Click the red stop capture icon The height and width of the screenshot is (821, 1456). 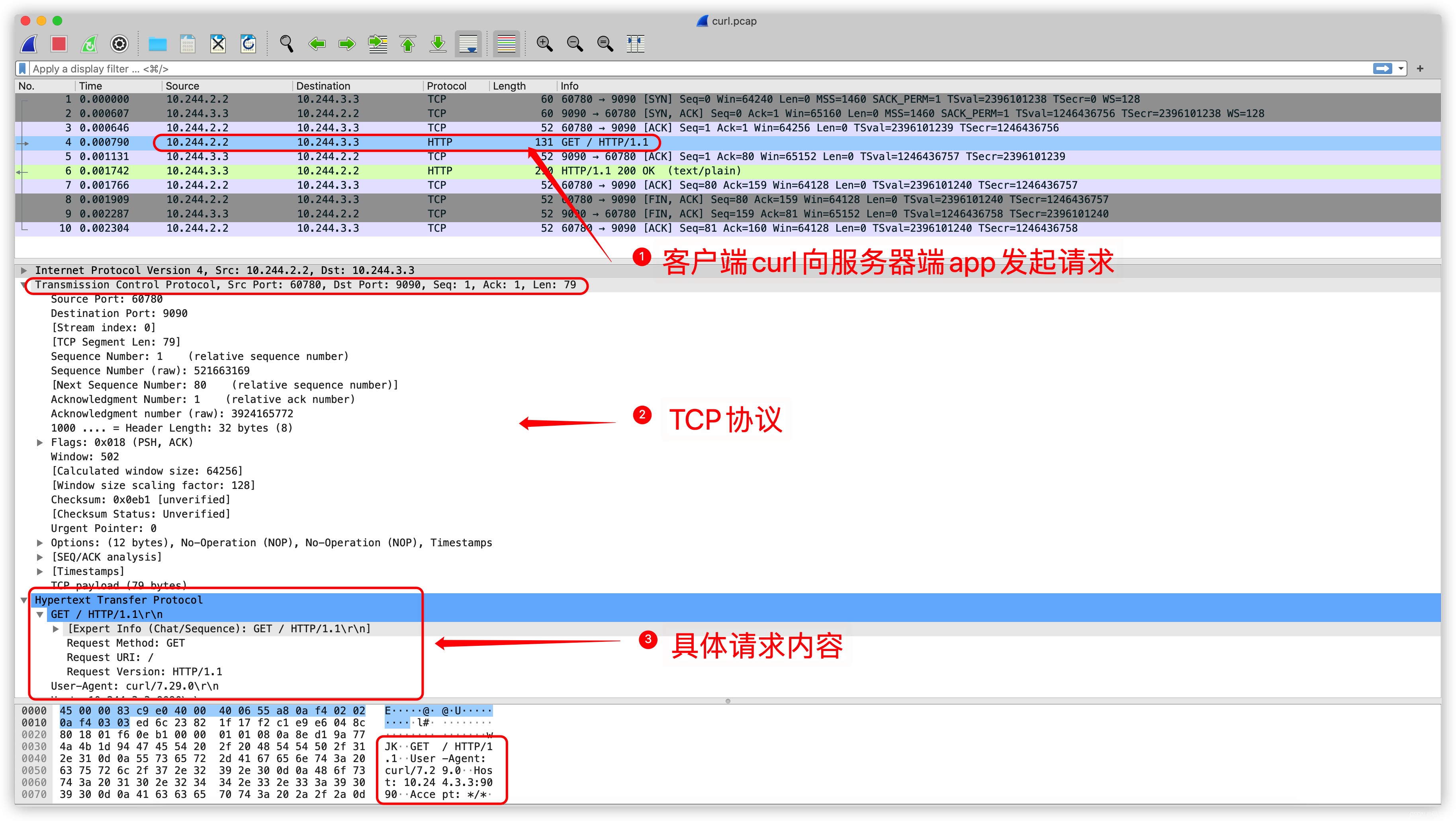59,43
